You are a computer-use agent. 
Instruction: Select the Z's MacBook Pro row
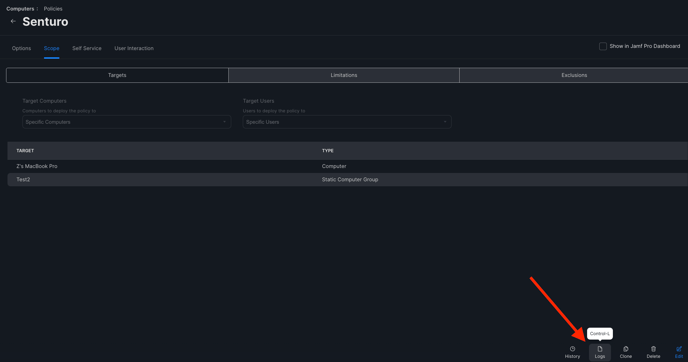click(348, 166)
